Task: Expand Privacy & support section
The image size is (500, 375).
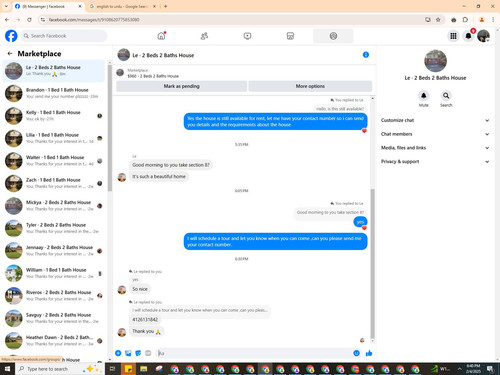Action: coord(435,161)
